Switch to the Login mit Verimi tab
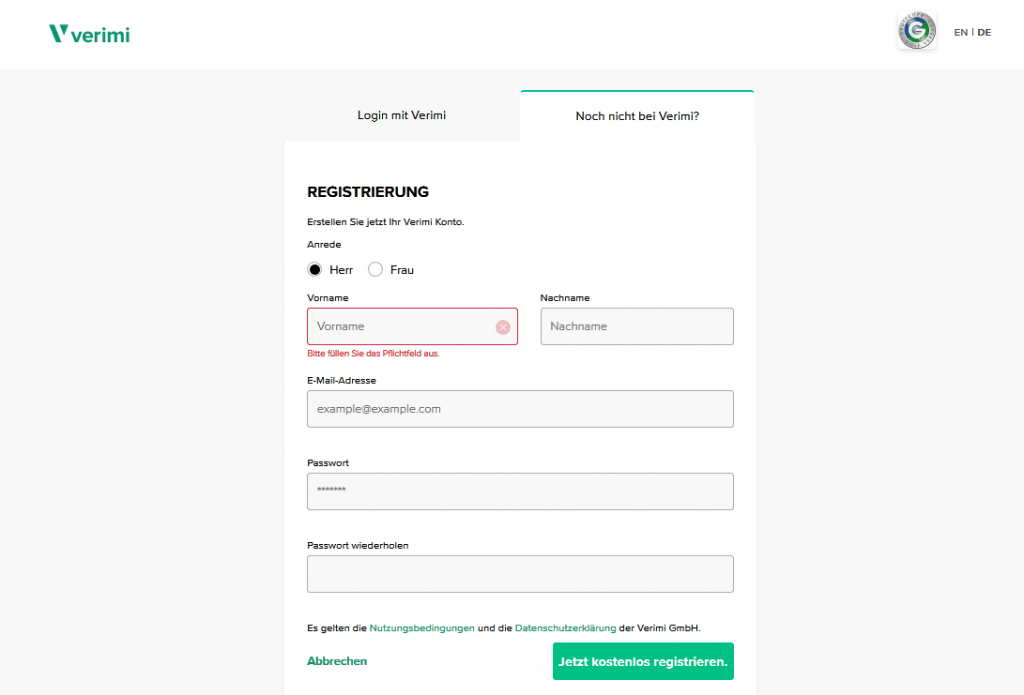Image resolution: width=1024 pixels, height=695 pixels. point(402,116)
